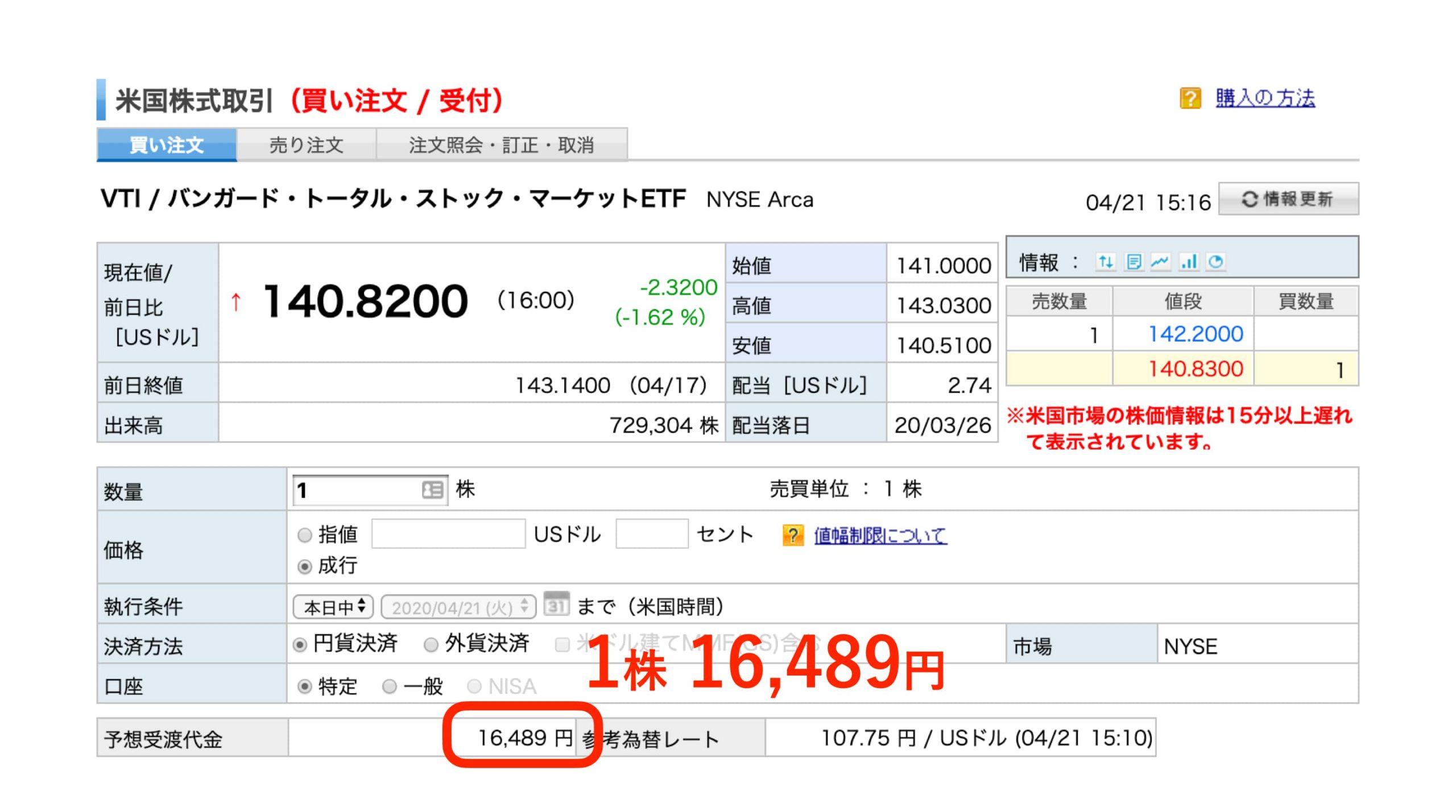
Task: Click the 情報更新 refresh button
Action: [x=1288, y=199]
